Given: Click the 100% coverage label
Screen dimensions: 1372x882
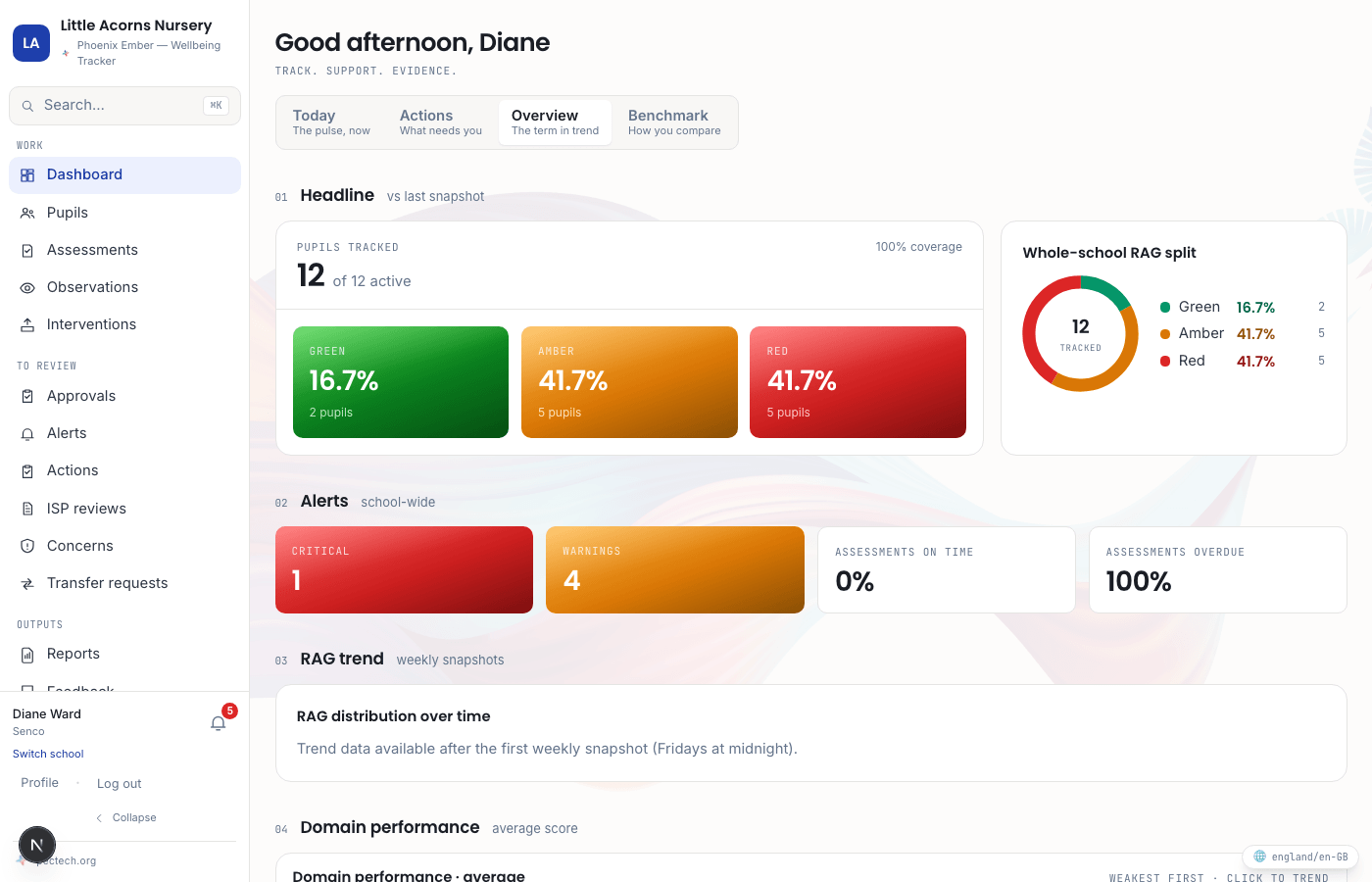Looking at the screenshot, I should point(918,247).
